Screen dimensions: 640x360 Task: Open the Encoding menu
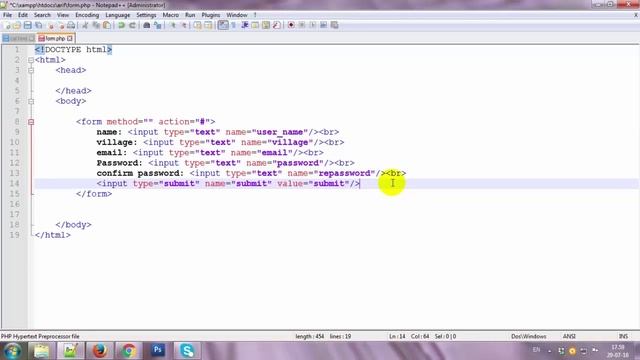[87, 15]
